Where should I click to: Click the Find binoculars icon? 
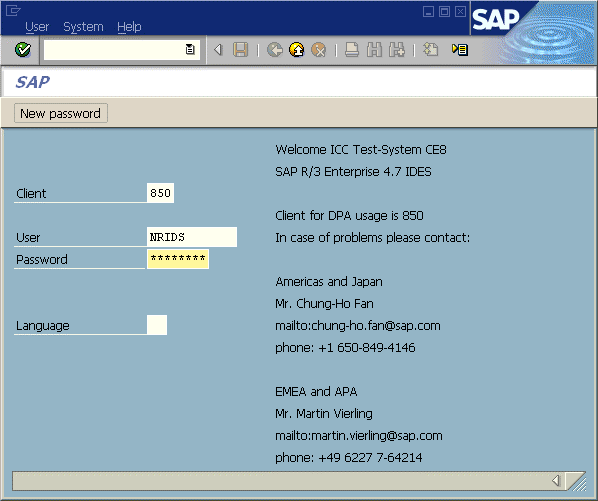[x=374, y=50]
